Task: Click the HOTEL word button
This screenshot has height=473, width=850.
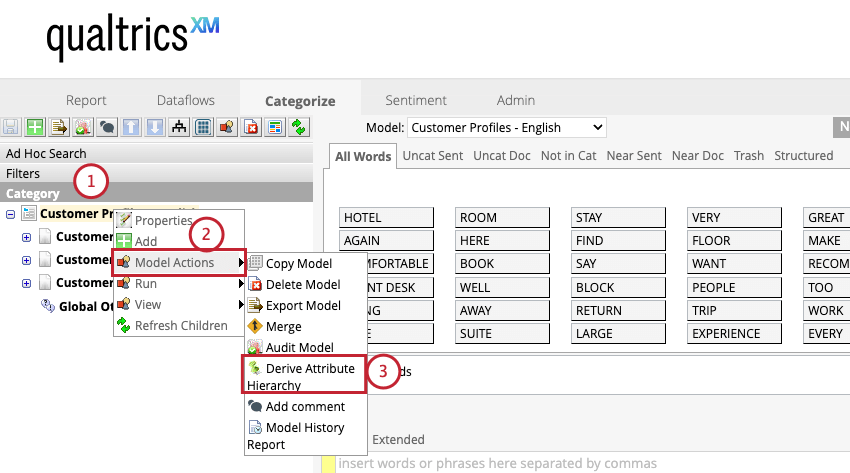Action: [x=385, y=217]
